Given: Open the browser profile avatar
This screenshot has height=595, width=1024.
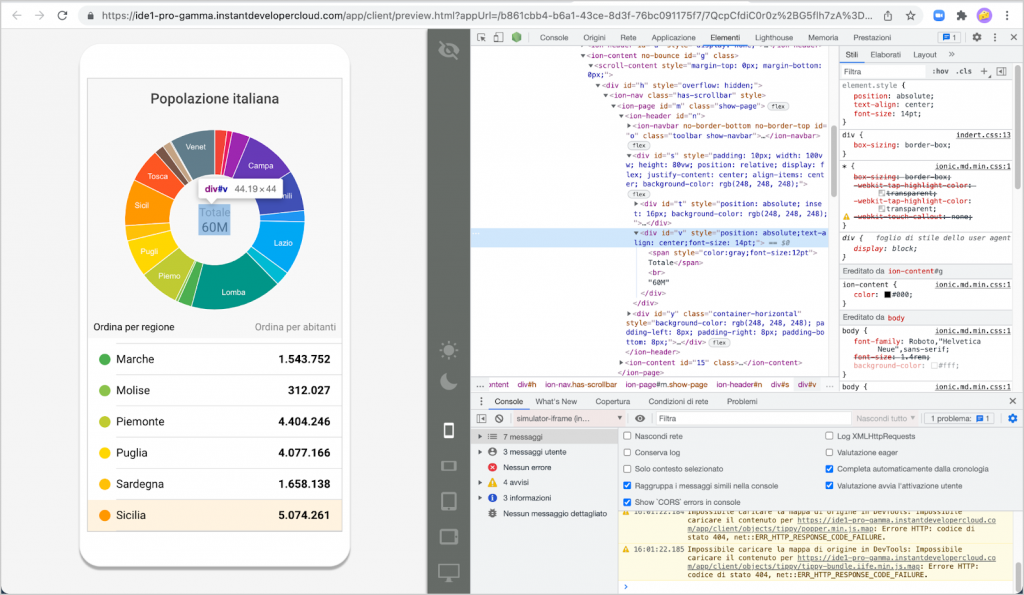Looking at the screenshot, I should [x=984, y=15].
